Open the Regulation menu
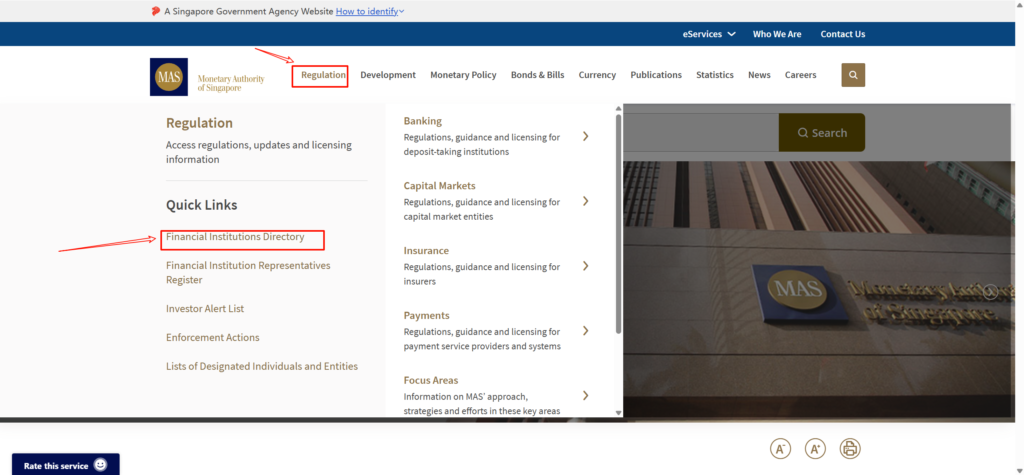This screenshot has height=475, width=1024. point(323,75)
